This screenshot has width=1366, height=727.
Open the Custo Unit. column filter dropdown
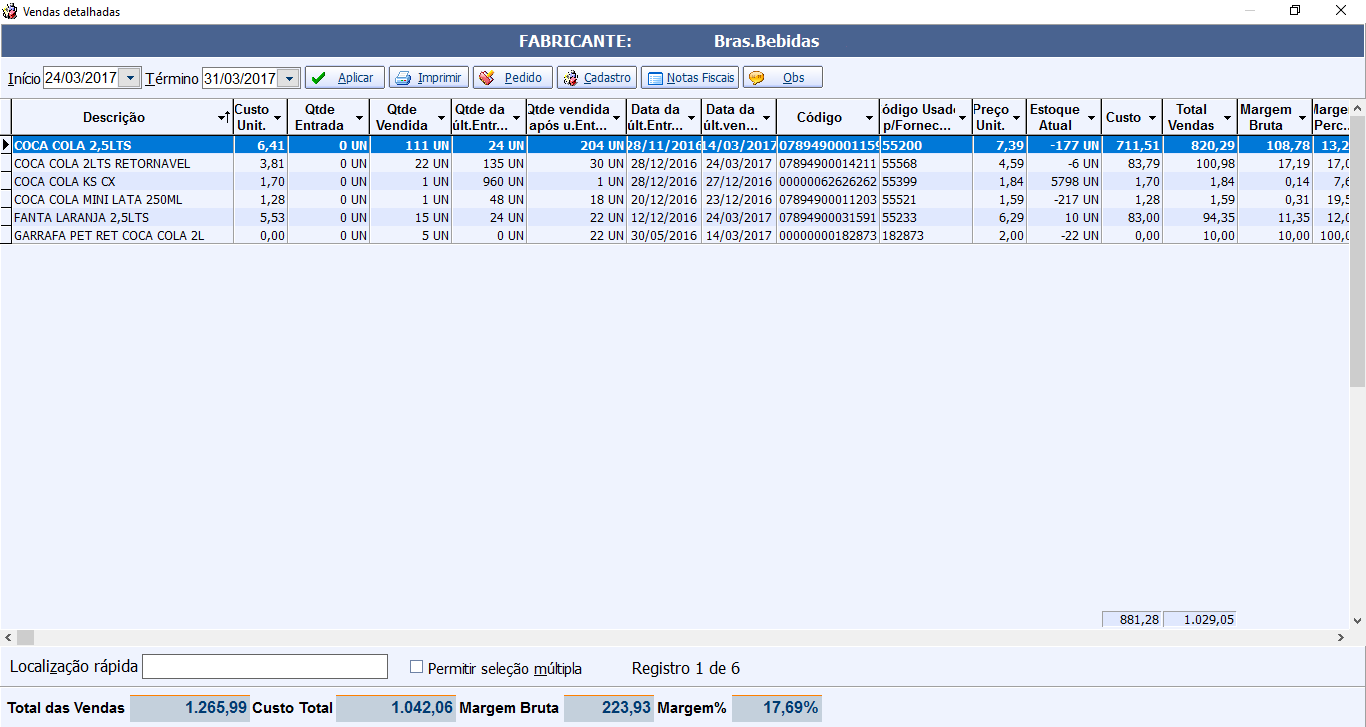coord(278,118)
